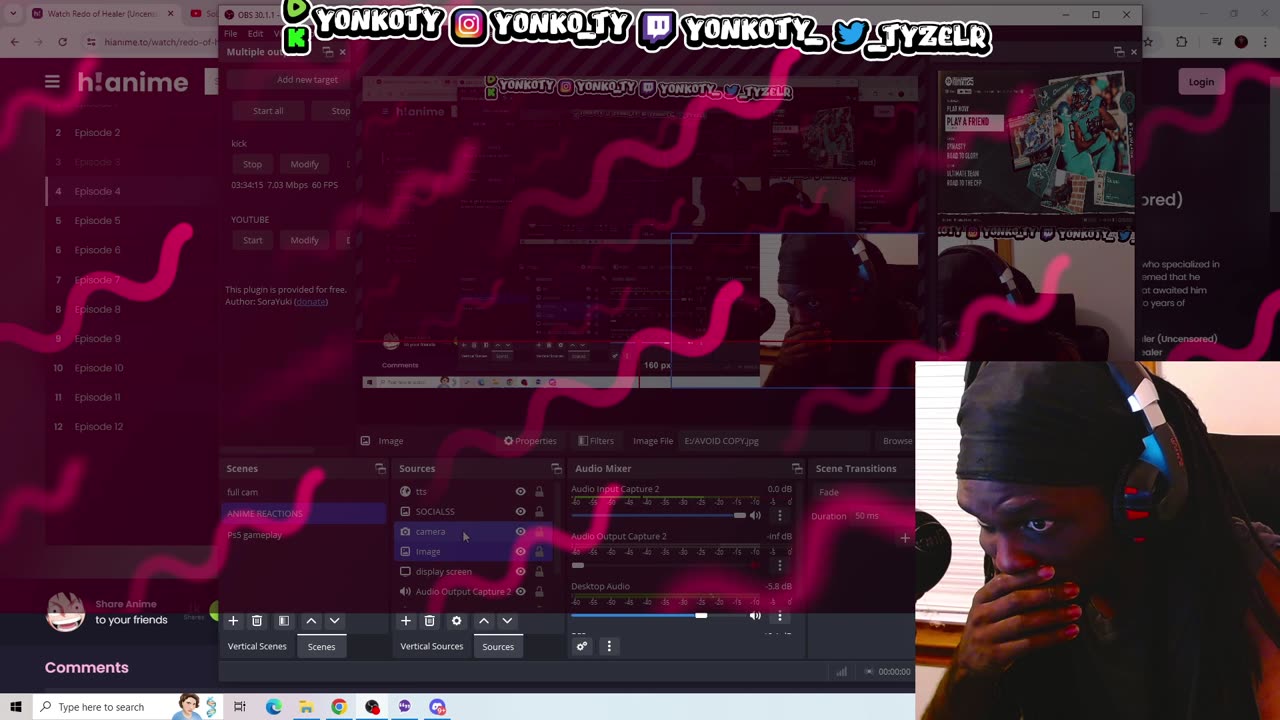Switch to Vertical Scenes tab
Screen dimensions: 1280x720
coord(257,646)
